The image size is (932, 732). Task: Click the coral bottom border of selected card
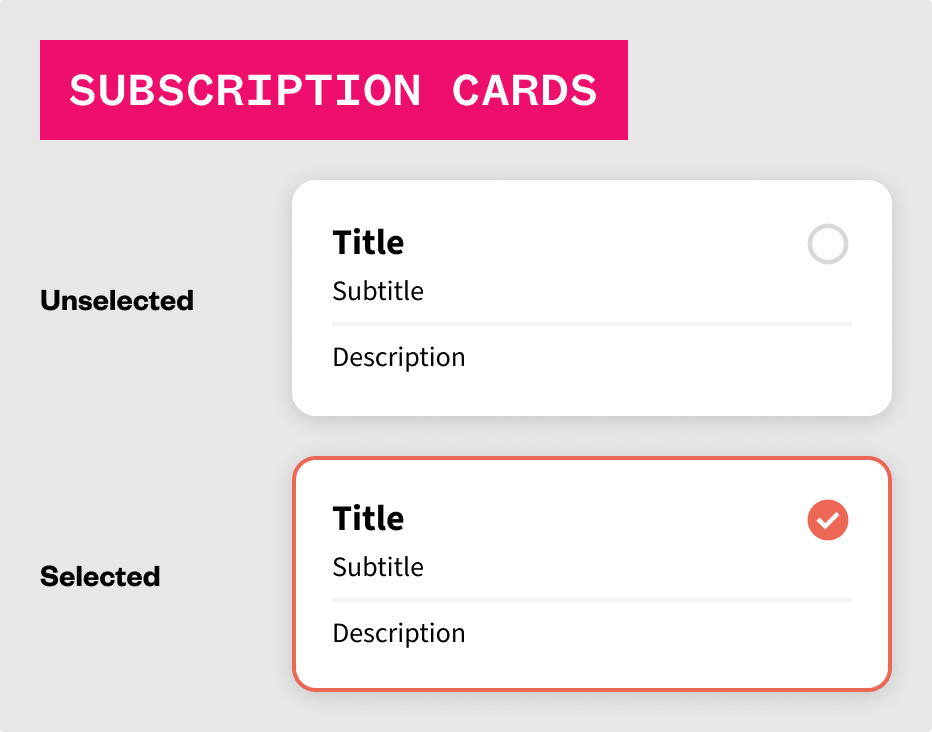[592, 688]
